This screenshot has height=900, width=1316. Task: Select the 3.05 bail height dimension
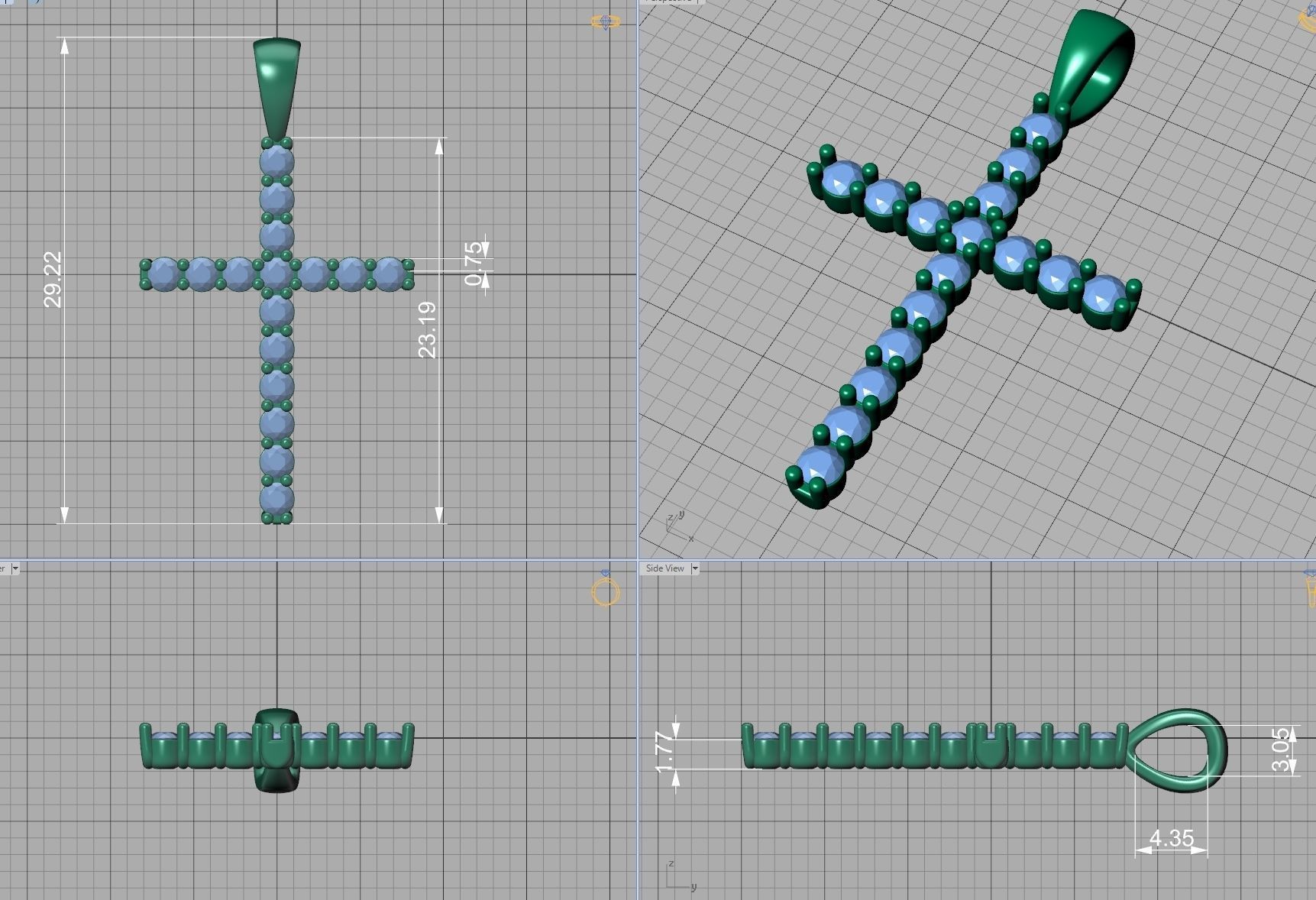click(1282, 750)
